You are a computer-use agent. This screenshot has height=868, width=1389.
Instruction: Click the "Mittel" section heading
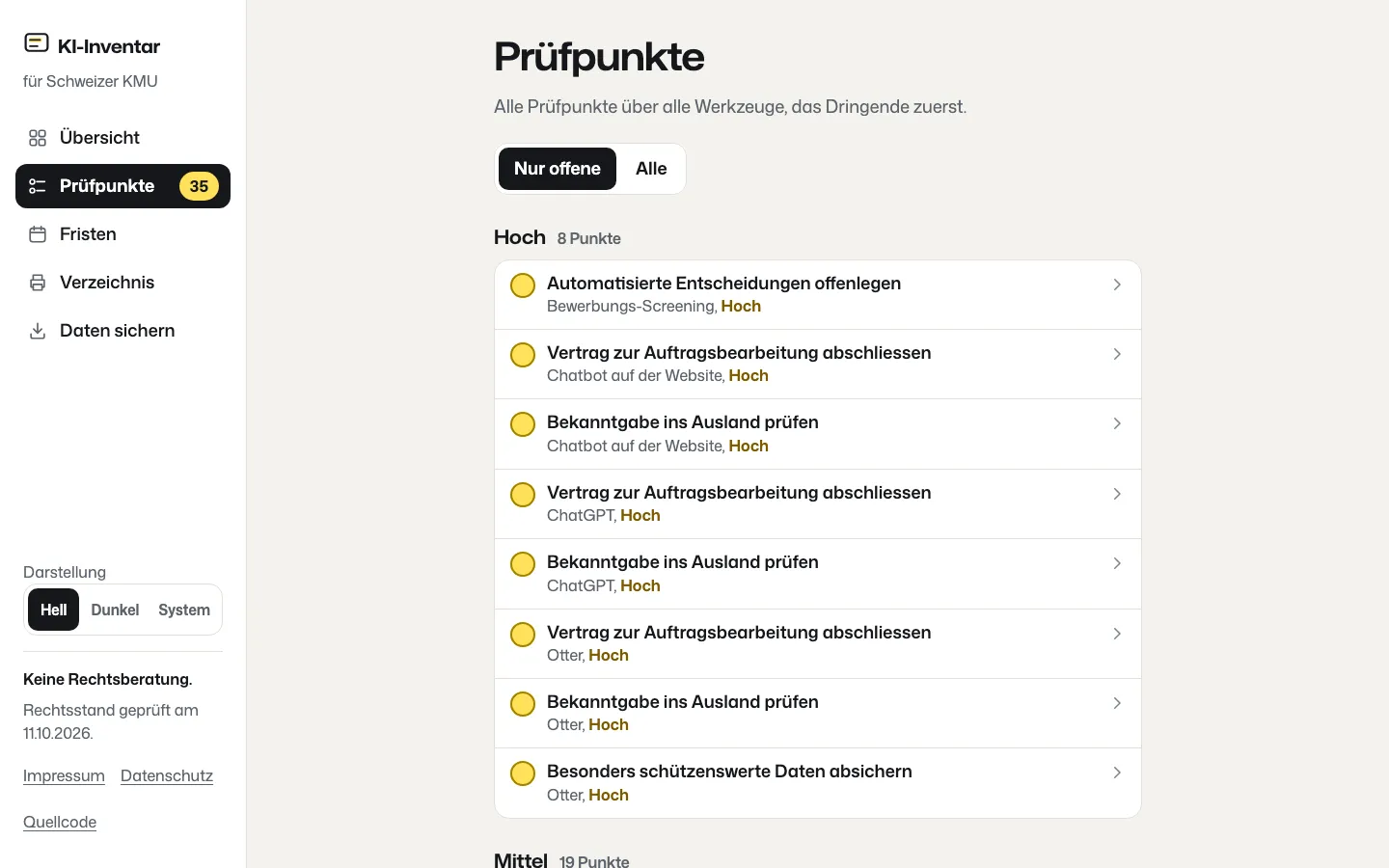tap(521, 859)
